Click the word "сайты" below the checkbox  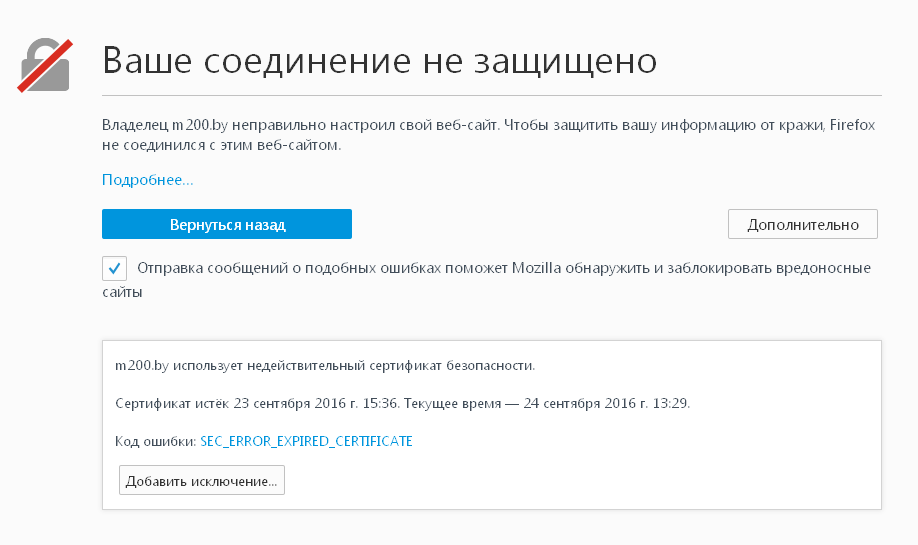pyautogui.click(x=122, y=292)
